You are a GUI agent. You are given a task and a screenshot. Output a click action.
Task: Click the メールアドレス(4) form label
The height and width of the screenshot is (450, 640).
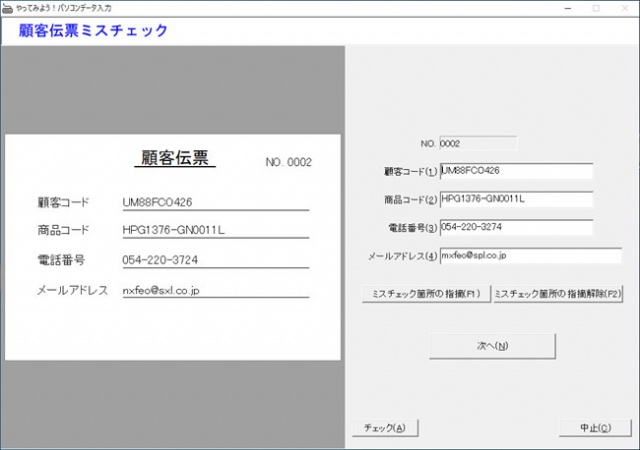[403, 256]
